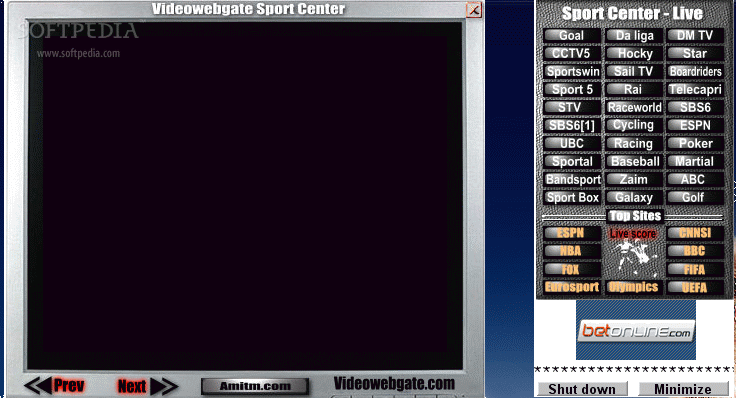The height and width of the screenshot is (398, 736).
Task: Switch to the SBS6 channel
Action: (x=695, y=107)
